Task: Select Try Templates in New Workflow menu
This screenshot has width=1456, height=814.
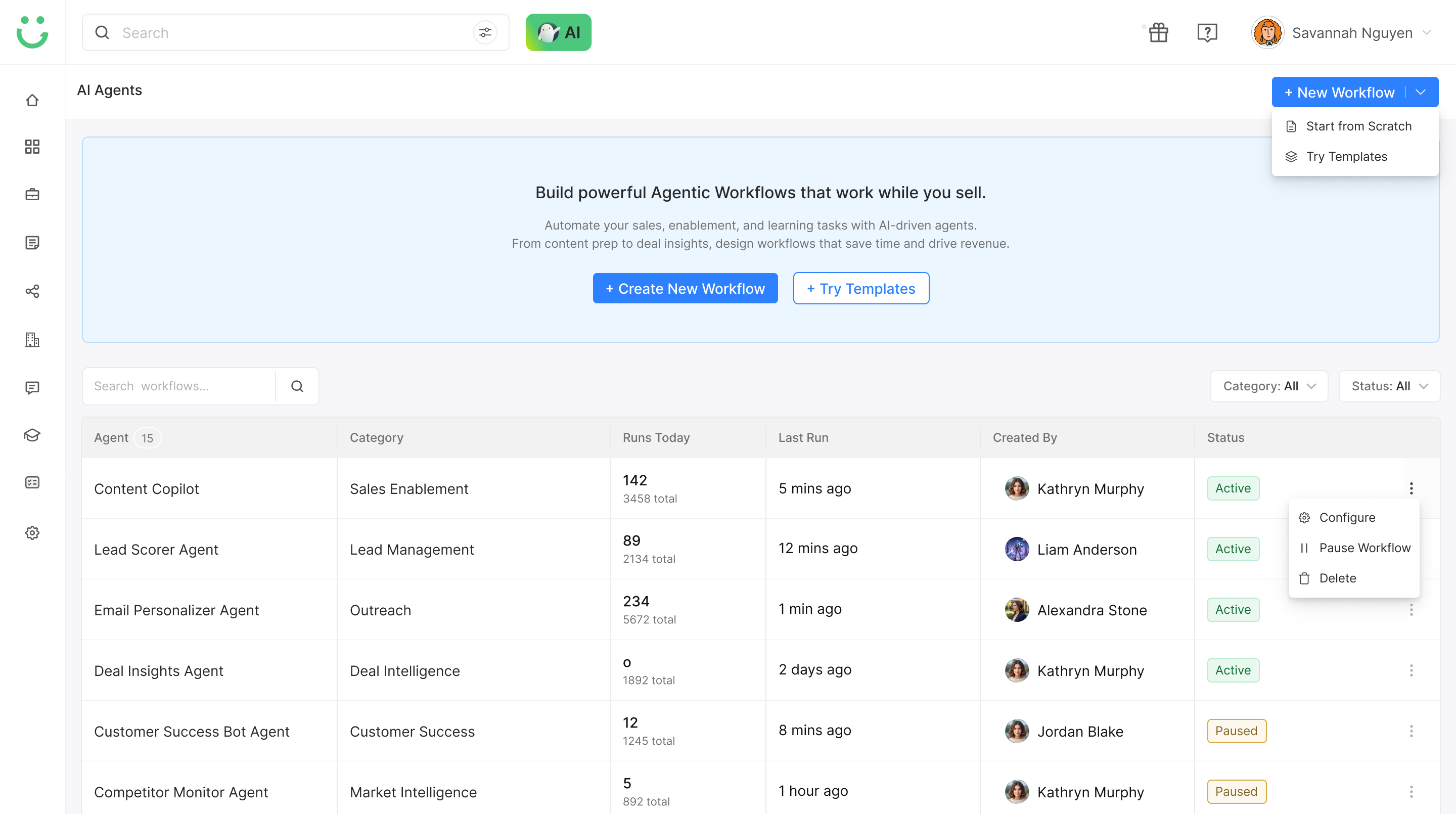Action: [1355, 157]
